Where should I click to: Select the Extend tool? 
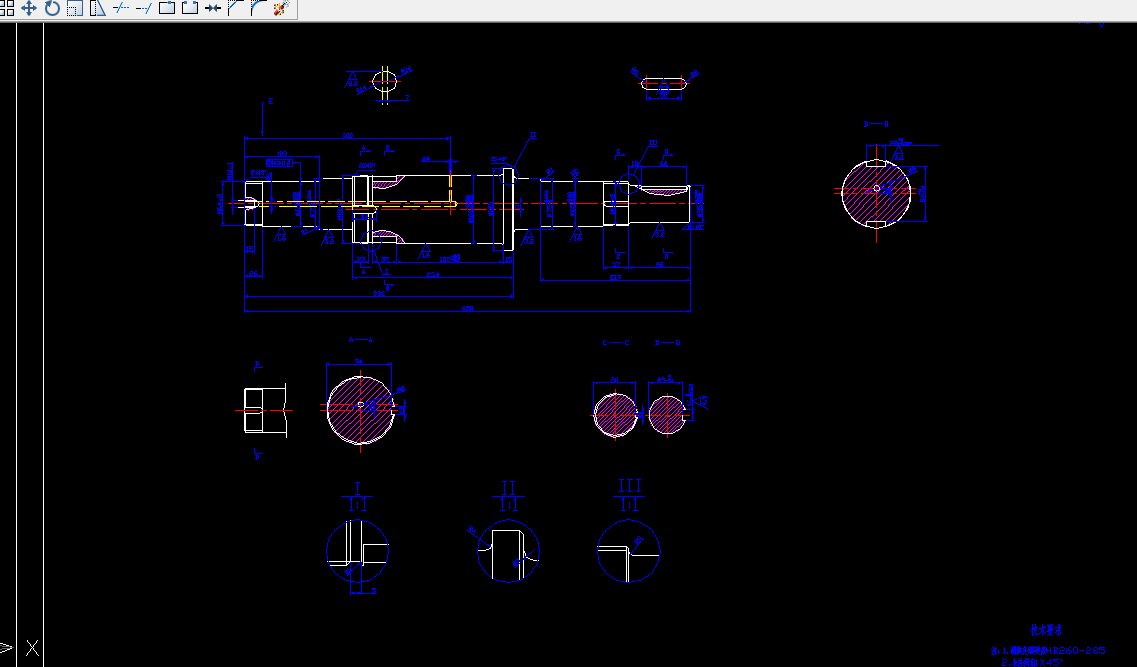click(x=144, y=8)
